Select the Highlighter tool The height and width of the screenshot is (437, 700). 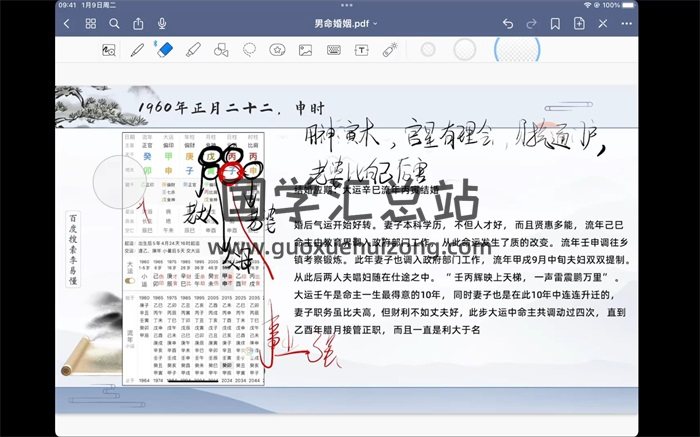[x=193, y=49]
